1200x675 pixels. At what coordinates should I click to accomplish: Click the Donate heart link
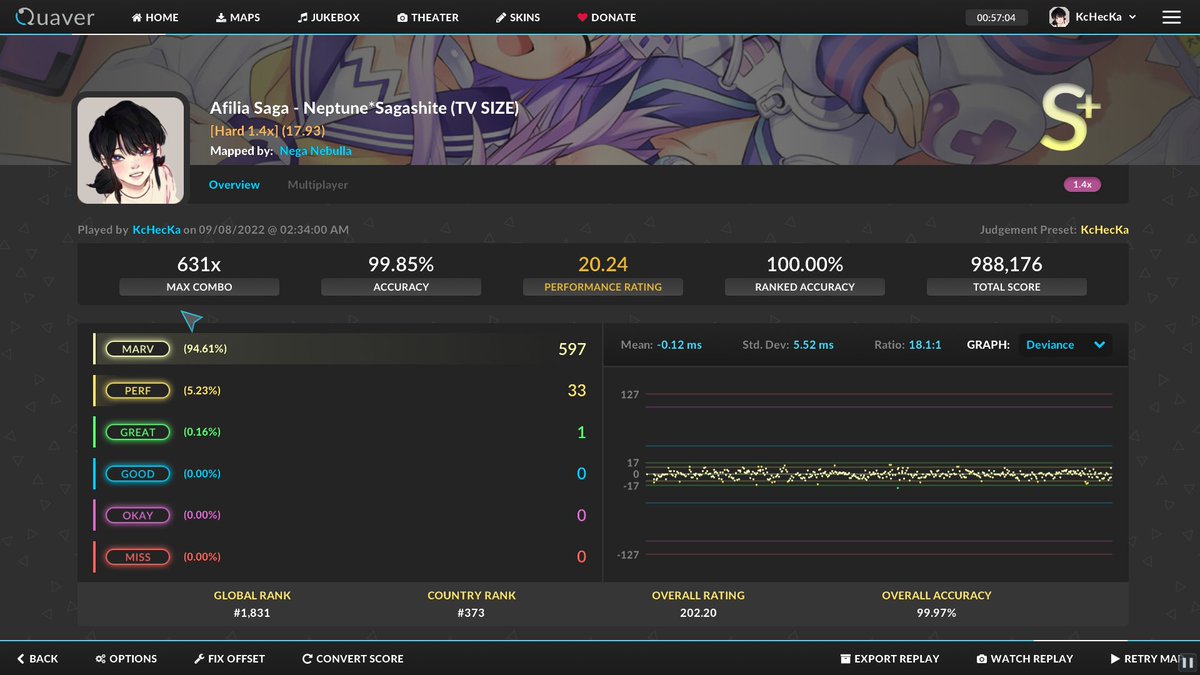click(606, 17)
